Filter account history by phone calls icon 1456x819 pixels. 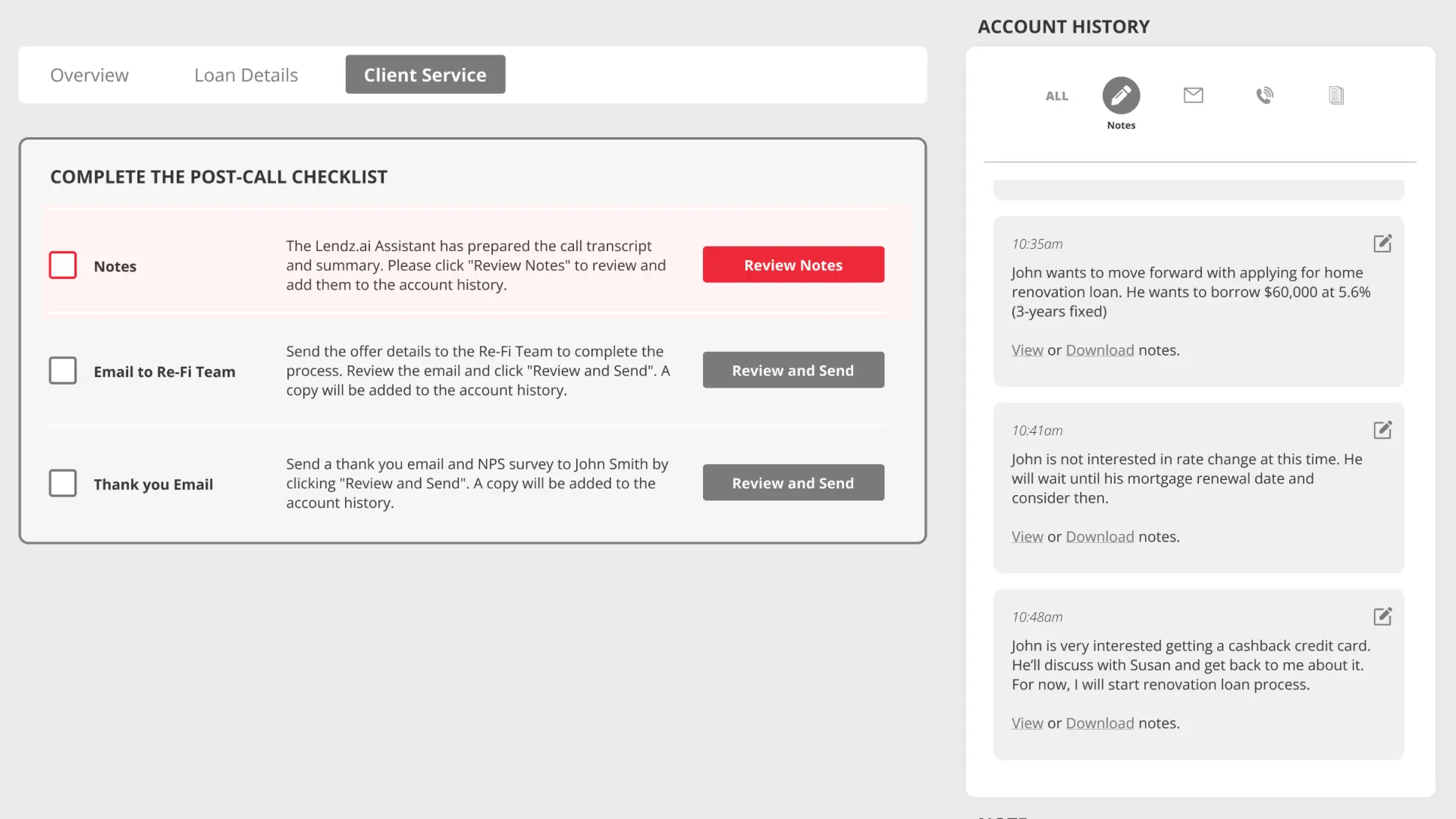[x=1264, y=96]
